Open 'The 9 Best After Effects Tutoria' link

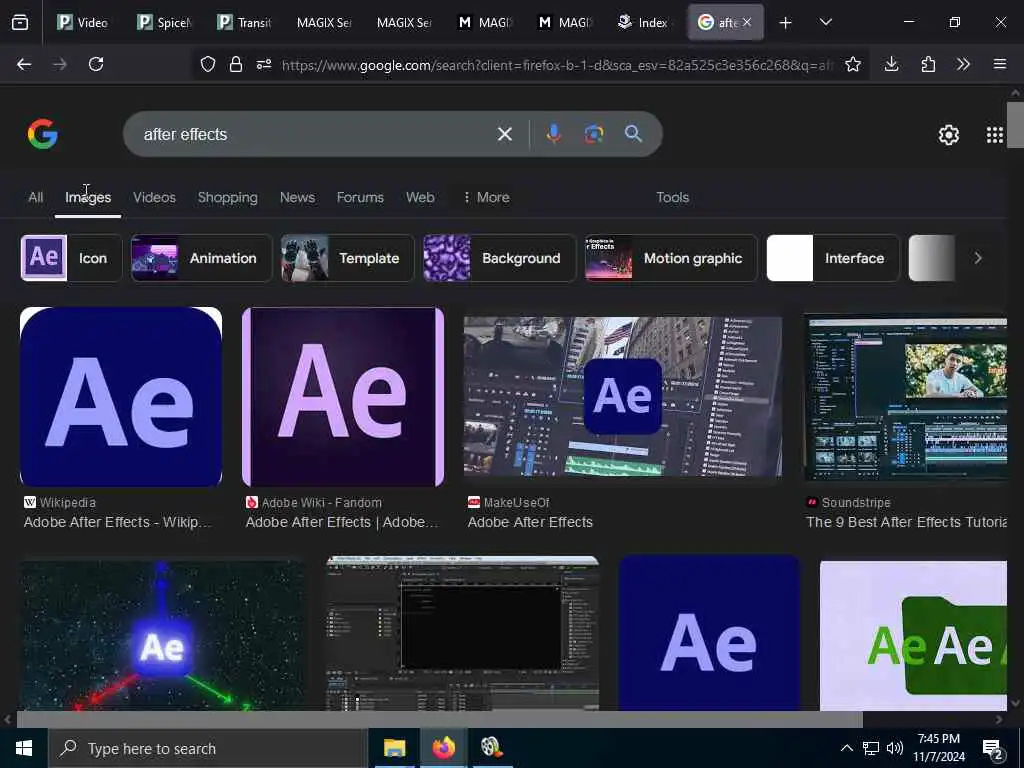coord(906,522)
